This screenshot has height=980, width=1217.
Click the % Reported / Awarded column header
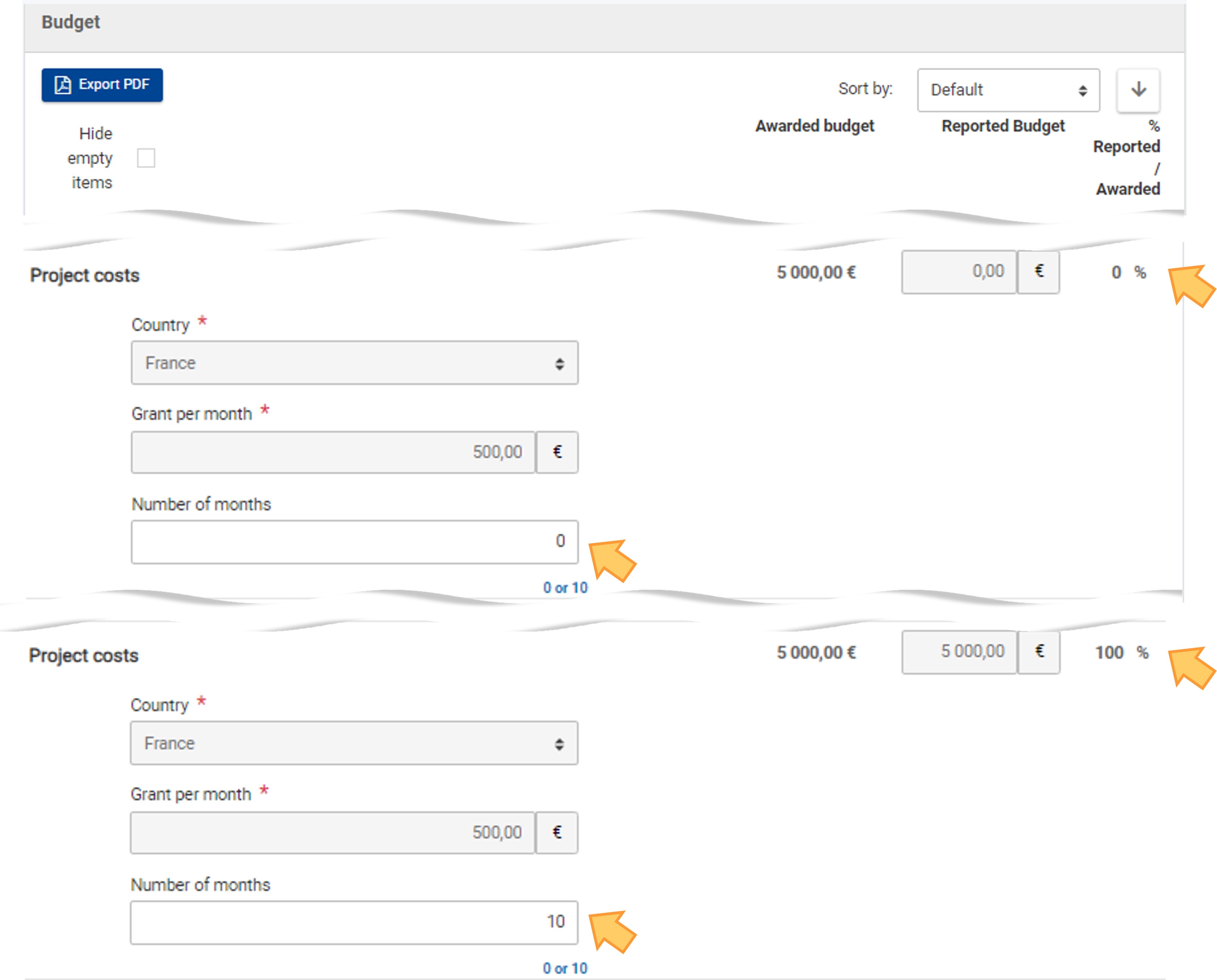[x=1127, y=157]
